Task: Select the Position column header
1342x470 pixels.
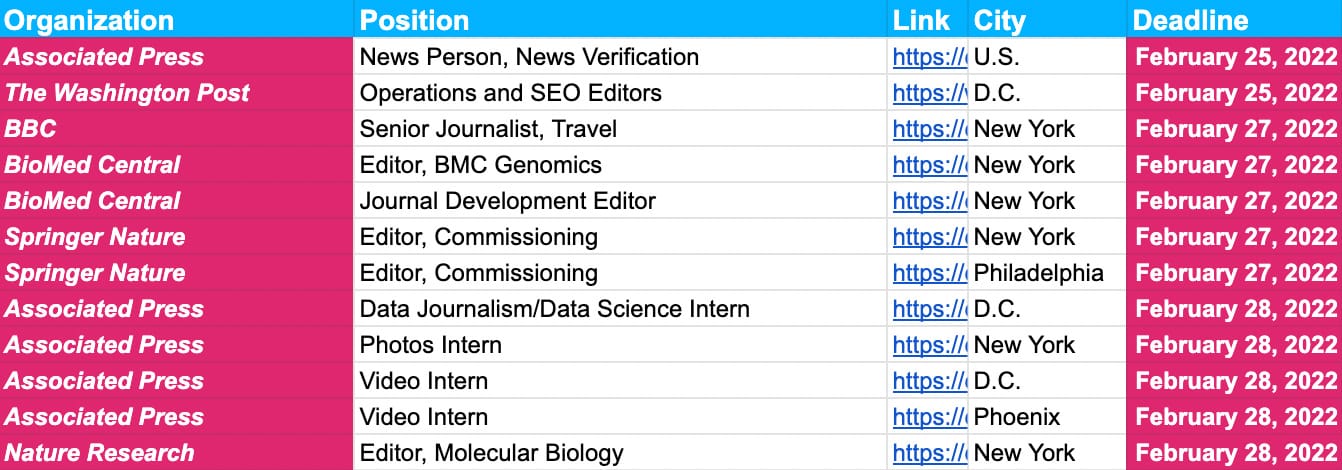Action: coord(414,20)
